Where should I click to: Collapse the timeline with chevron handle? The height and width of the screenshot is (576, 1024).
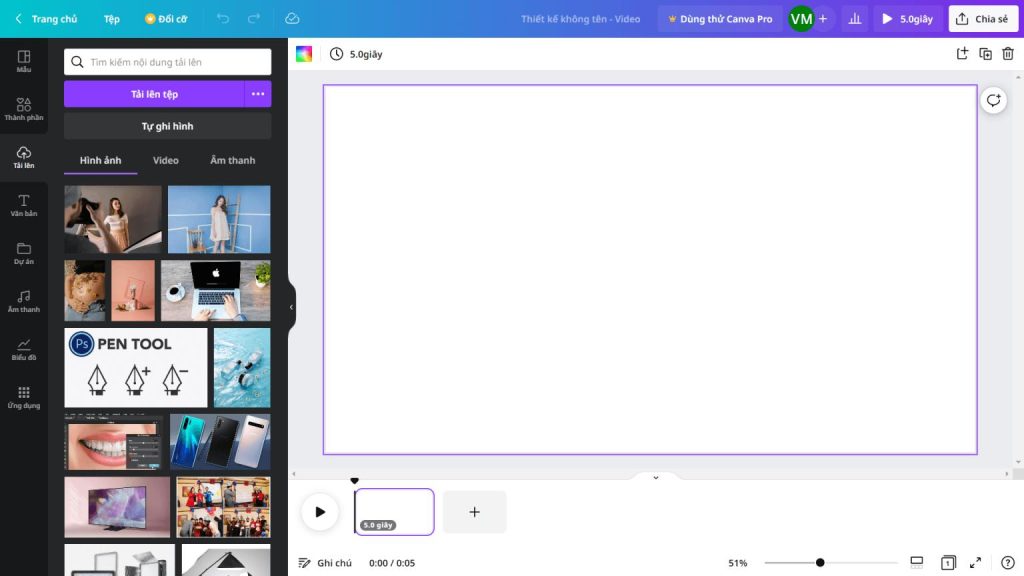[x=656, y=477]
